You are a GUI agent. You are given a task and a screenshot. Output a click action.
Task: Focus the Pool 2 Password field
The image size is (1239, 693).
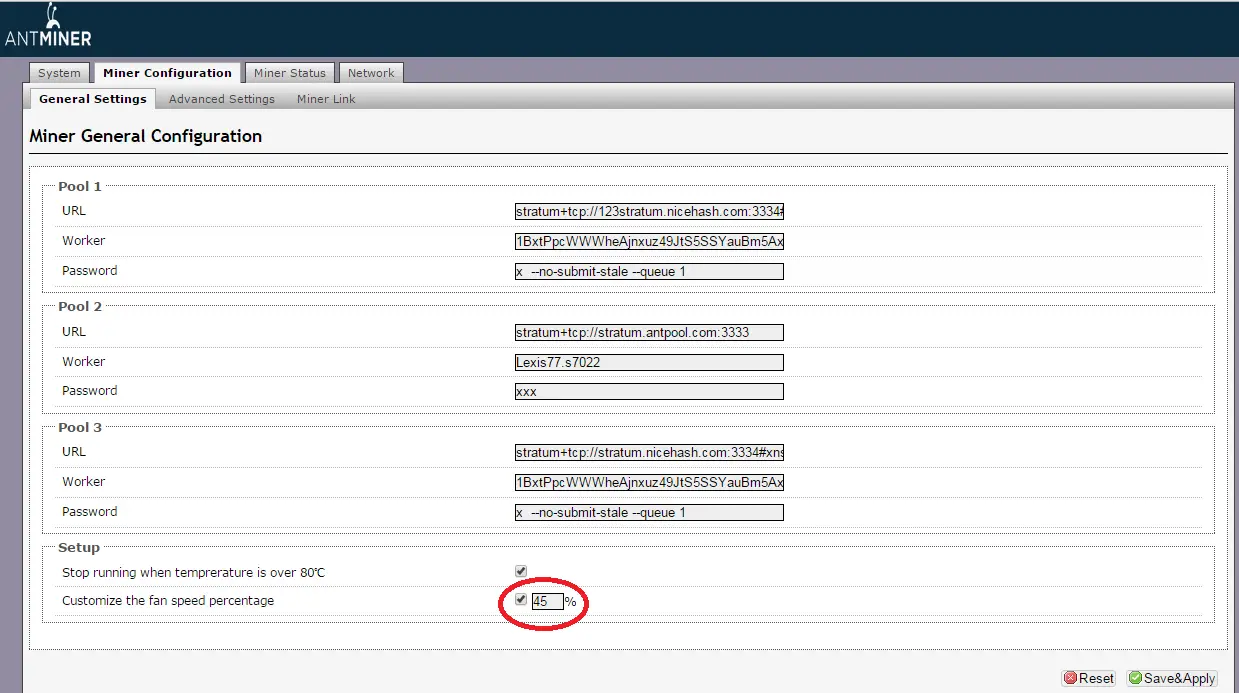(x=649, y=392)
